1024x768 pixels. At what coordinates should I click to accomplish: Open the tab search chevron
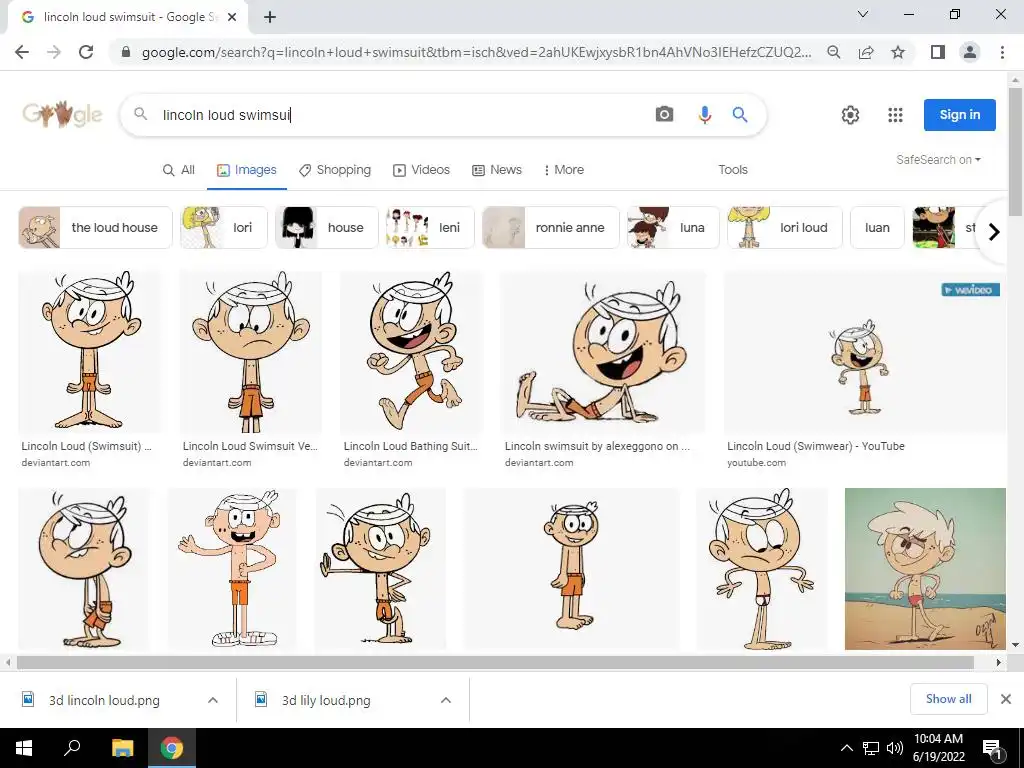pos(863,14)
